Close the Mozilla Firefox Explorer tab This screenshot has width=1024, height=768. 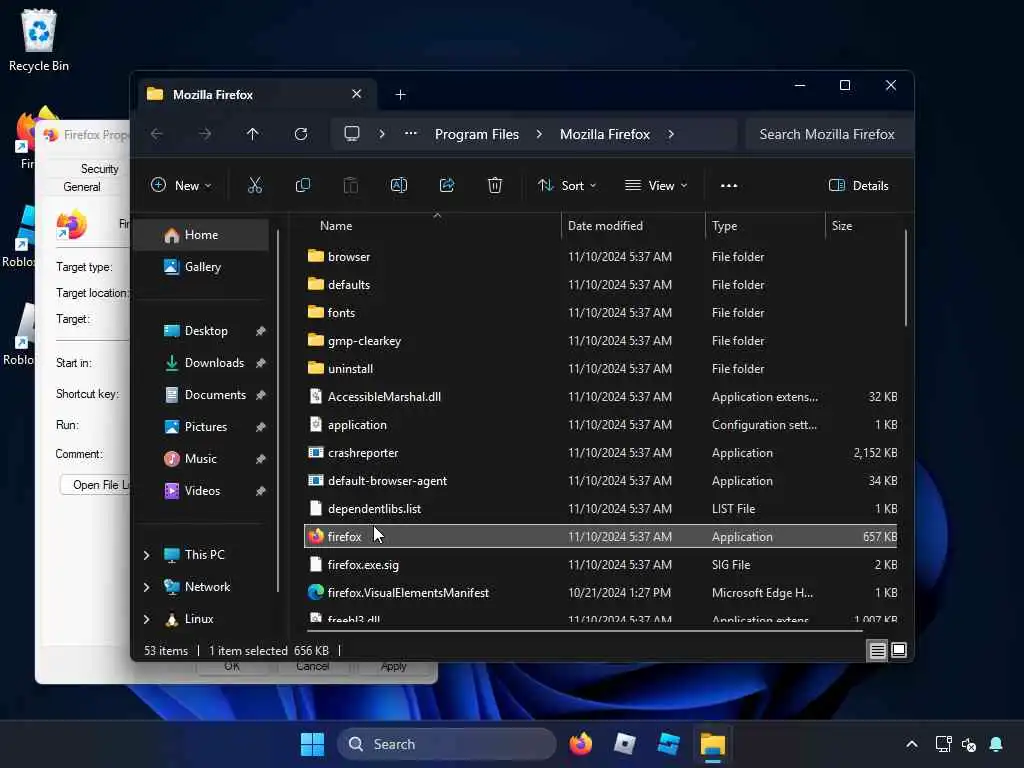(x=357, y=94)
